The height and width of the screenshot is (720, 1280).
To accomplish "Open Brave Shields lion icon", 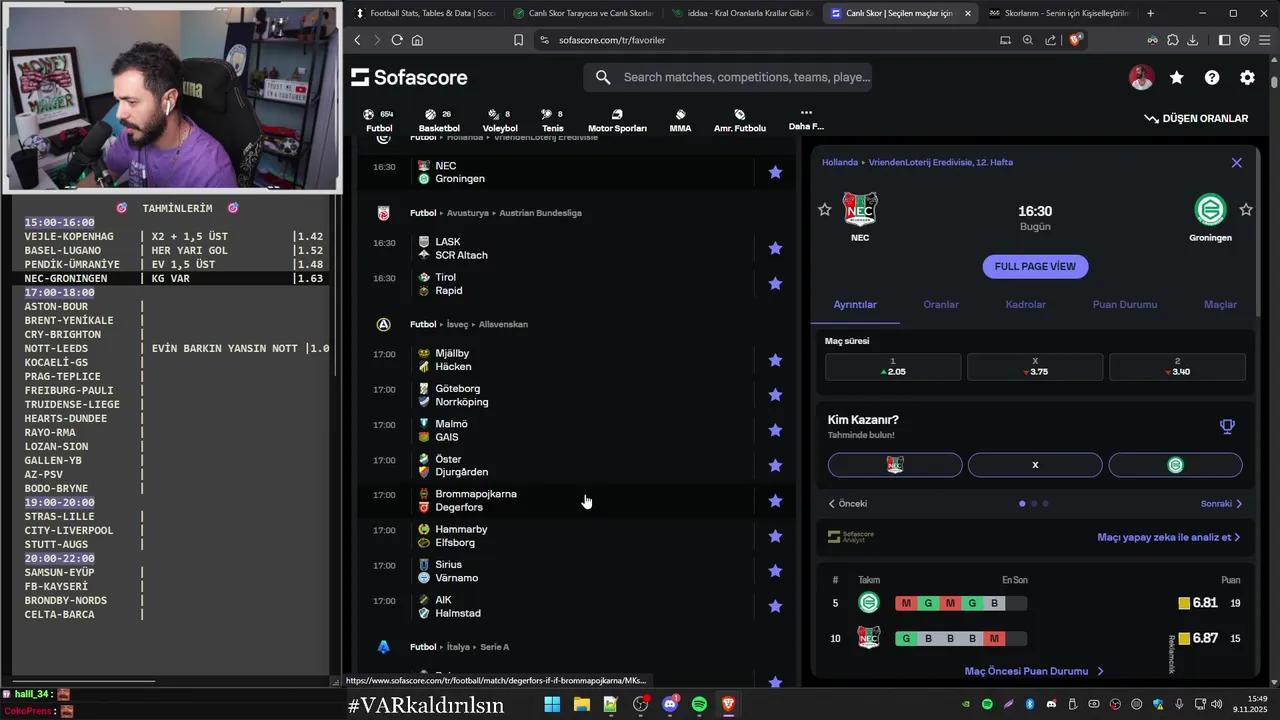I will click(x=1076, y=40).
